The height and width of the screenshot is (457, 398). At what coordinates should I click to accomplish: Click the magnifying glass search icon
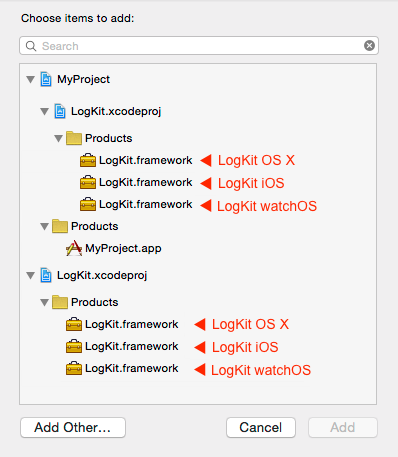coord(31,46)
